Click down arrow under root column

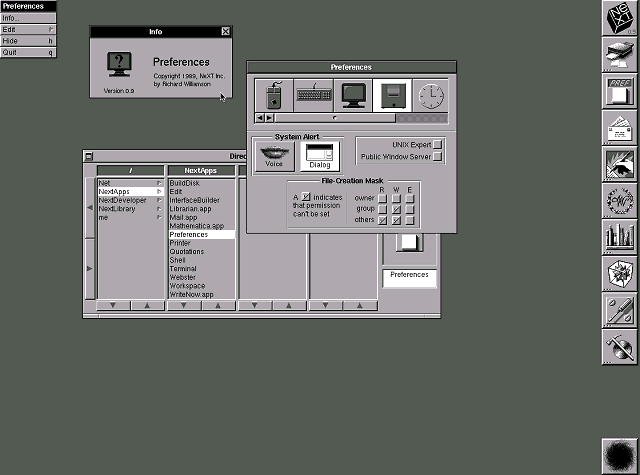113,305
